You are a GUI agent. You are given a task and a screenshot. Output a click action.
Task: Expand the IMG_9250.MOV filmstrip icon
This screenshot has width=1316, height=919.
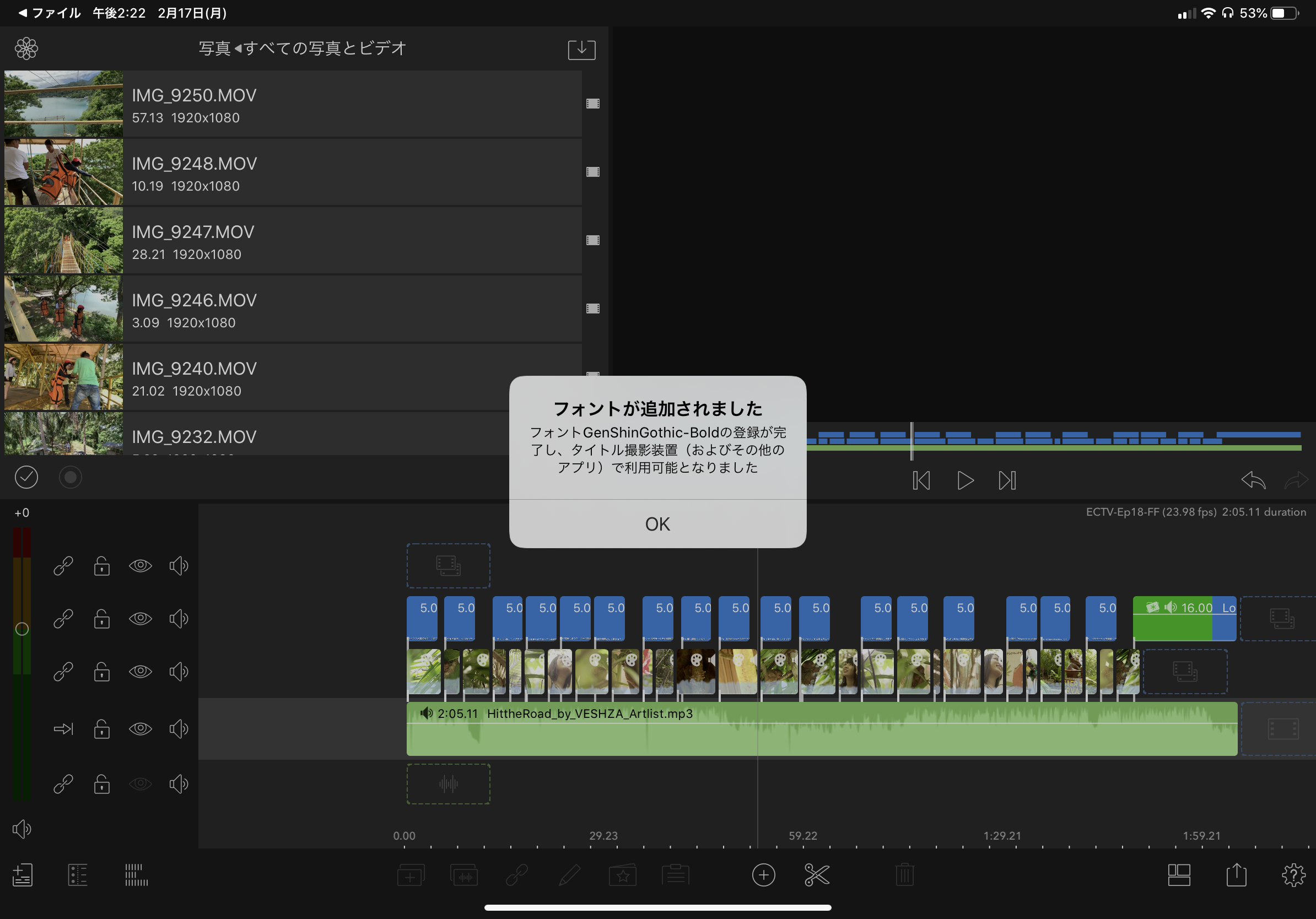pyautogui.click(x=592, y=104)
